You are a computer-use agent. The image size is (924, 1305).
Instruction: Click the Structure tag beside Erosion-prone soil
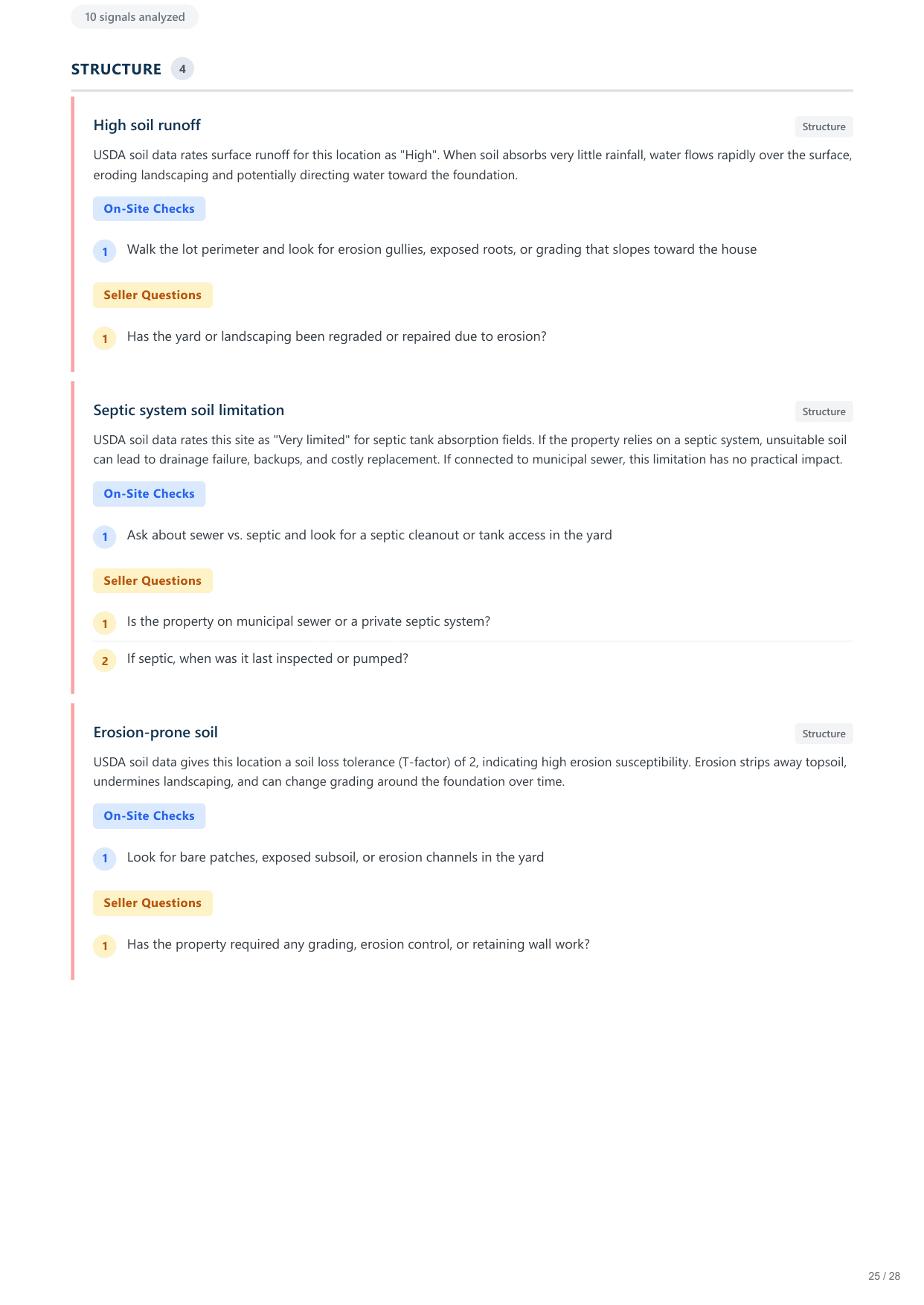pos(824,734)
